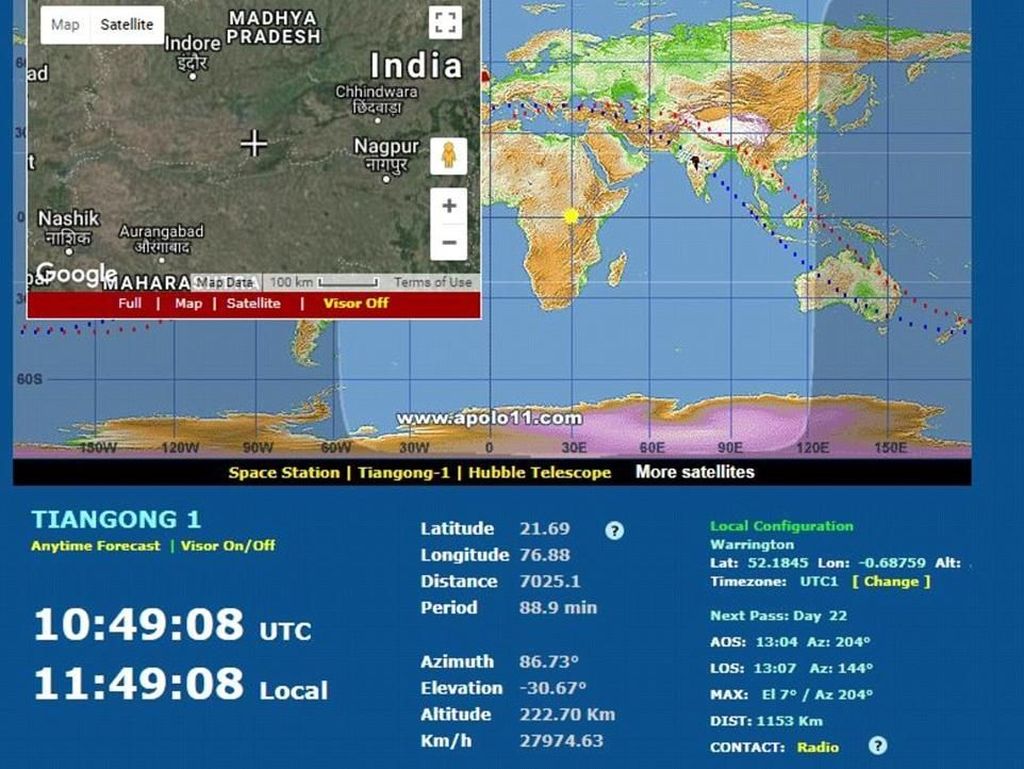Screen dimensions: 1024x769
Task: Track the Hubble Telescope
Action: click(539, 473)
